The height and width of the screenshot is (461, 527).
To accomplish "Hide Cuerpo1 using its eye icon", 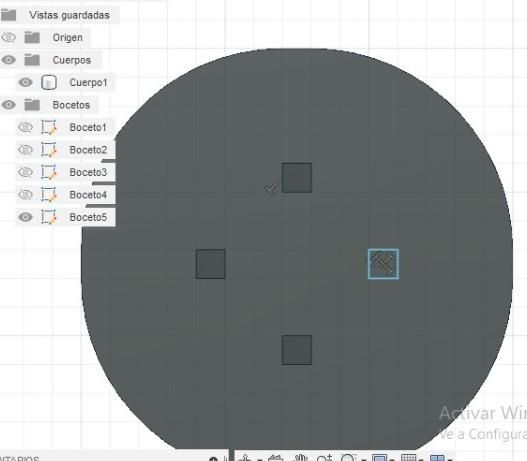I will [x=25, y=82].
